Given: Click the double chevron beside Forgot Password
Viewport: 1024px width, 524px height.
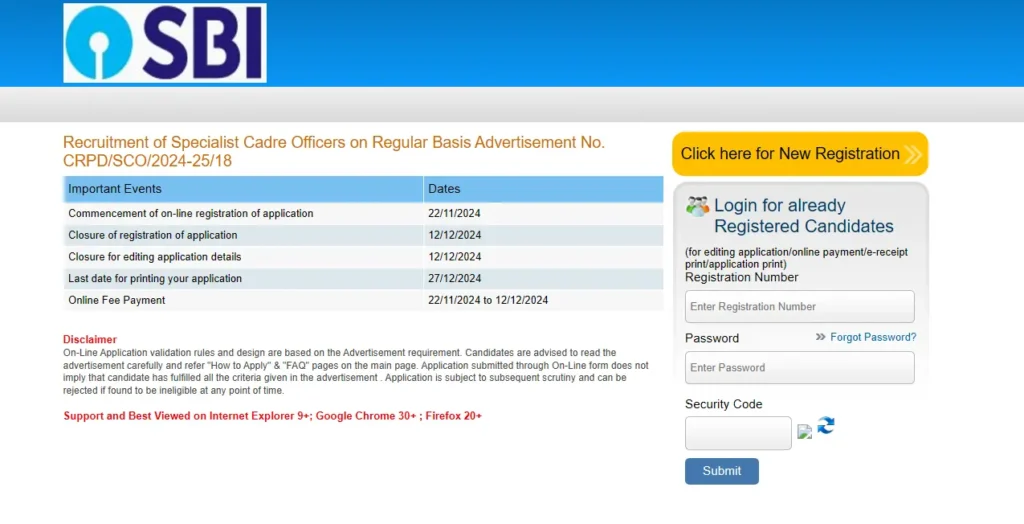Looking at the screenshot, I should click(x=820, y=337).
